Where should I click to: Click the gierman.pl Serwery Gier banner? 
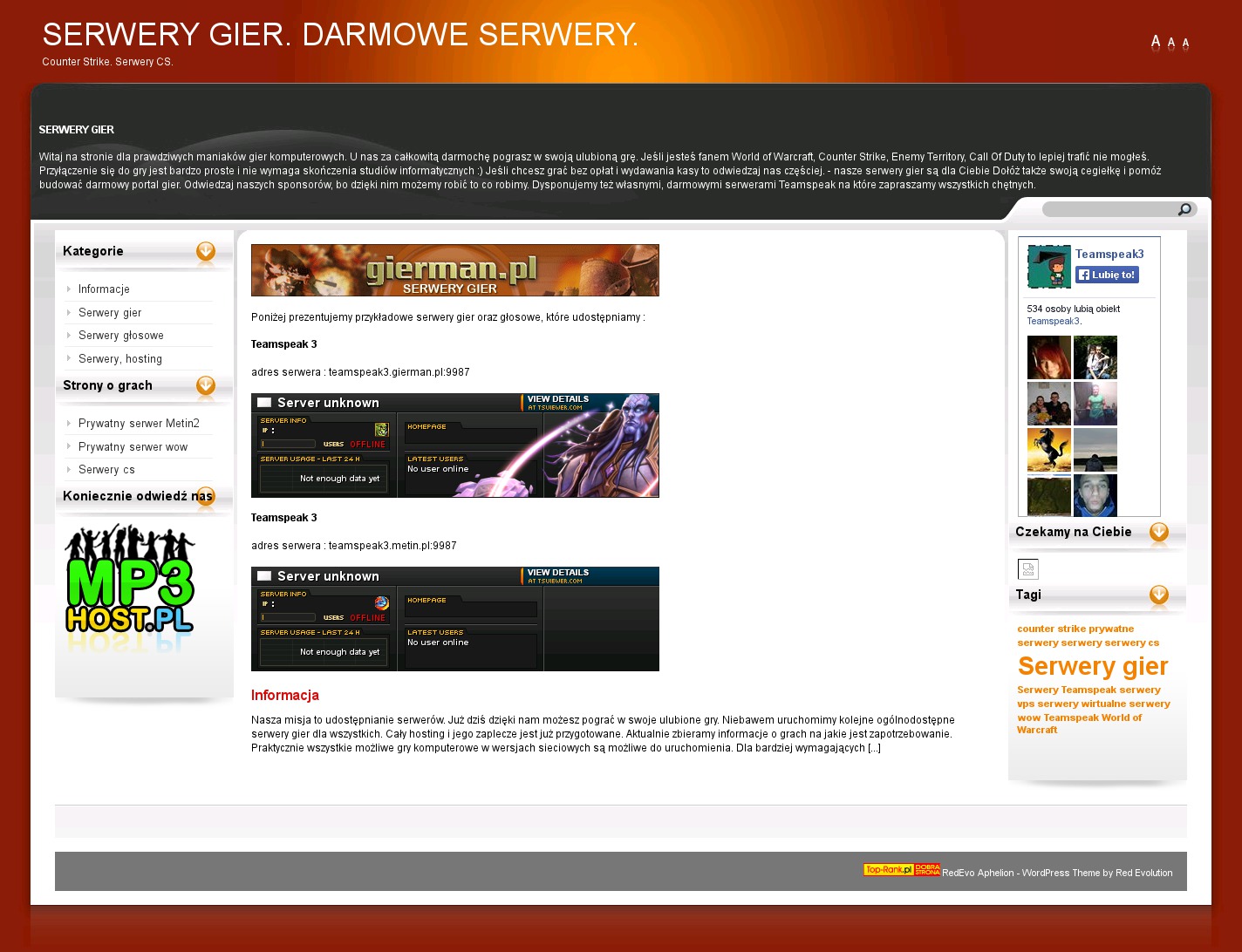(454, 270)
